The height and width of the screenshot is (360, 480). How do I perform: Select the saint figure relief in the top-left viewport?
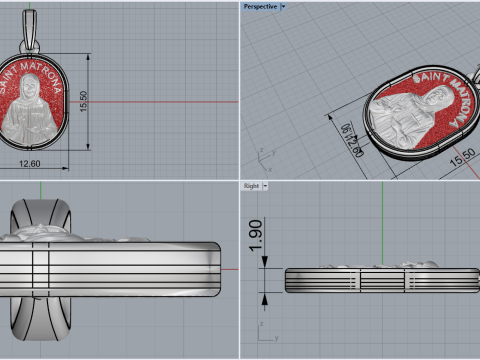tap(30, 110)
